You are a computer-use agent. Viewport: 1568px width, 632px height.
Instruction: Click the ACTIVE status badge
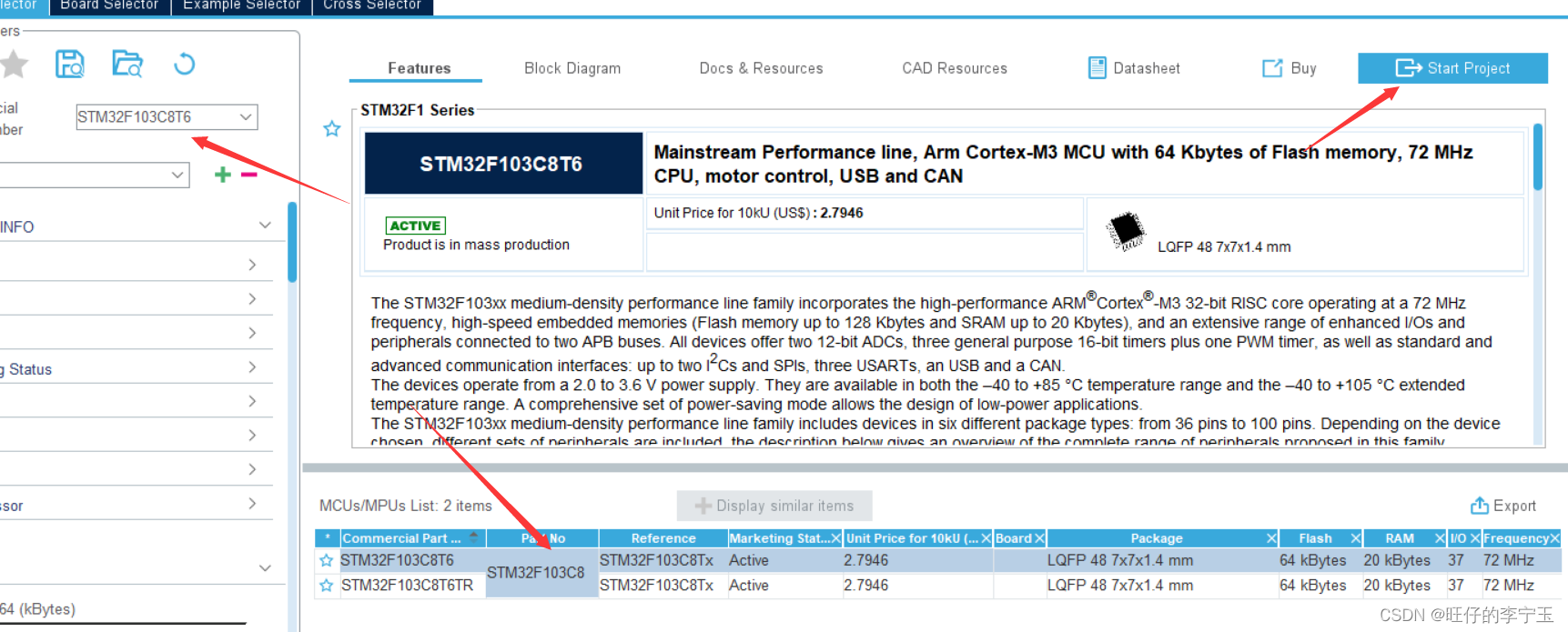coord(416,226)
